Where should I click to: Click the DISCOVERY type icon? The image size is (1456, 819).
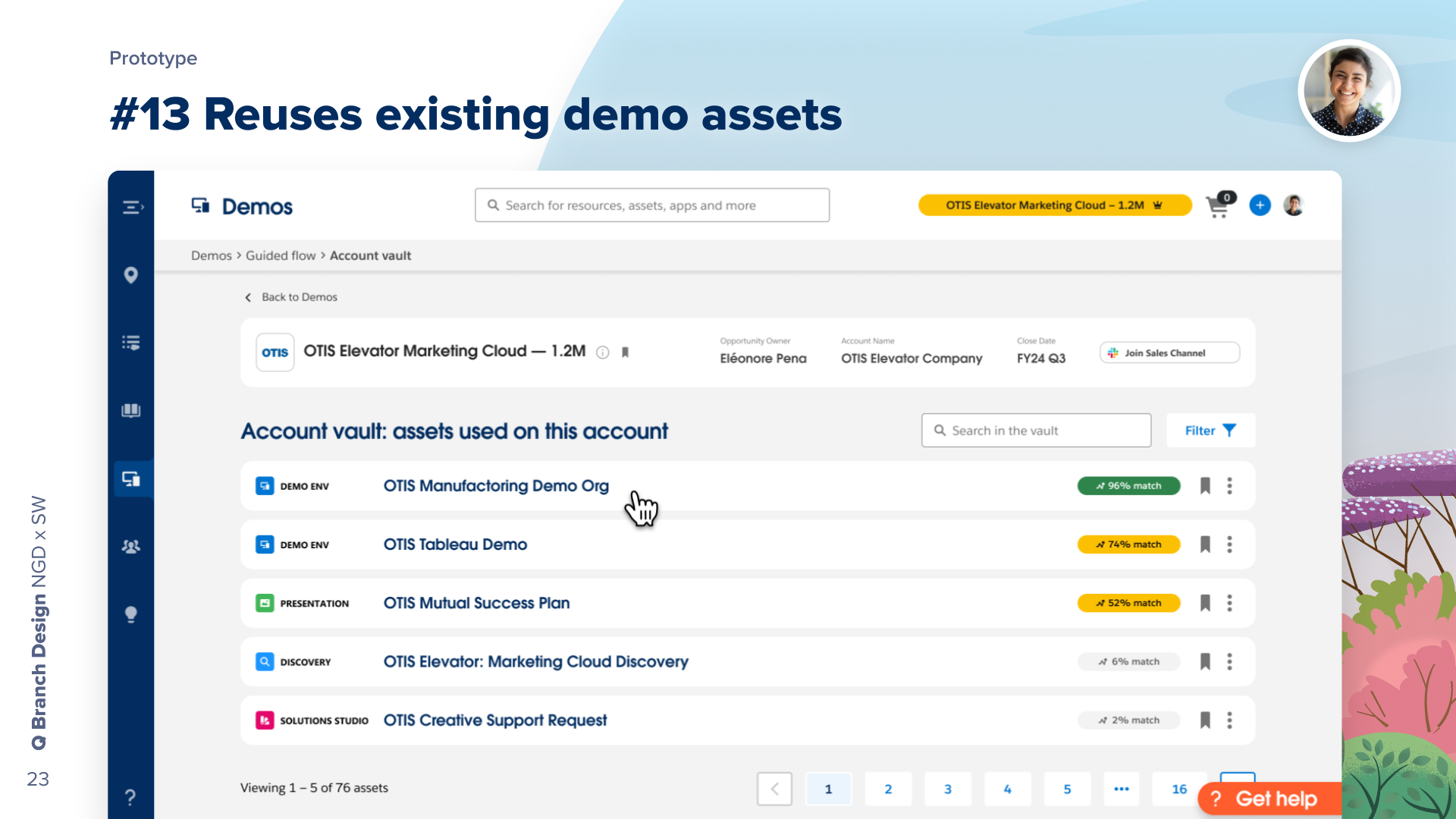[265, 661]
